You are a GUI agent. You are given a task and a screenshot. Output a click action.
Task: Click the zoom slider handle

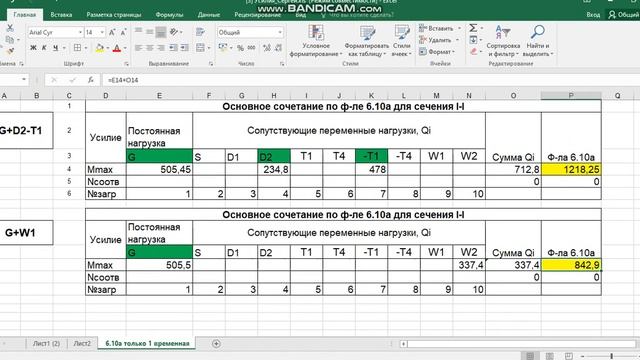point(611,356)
